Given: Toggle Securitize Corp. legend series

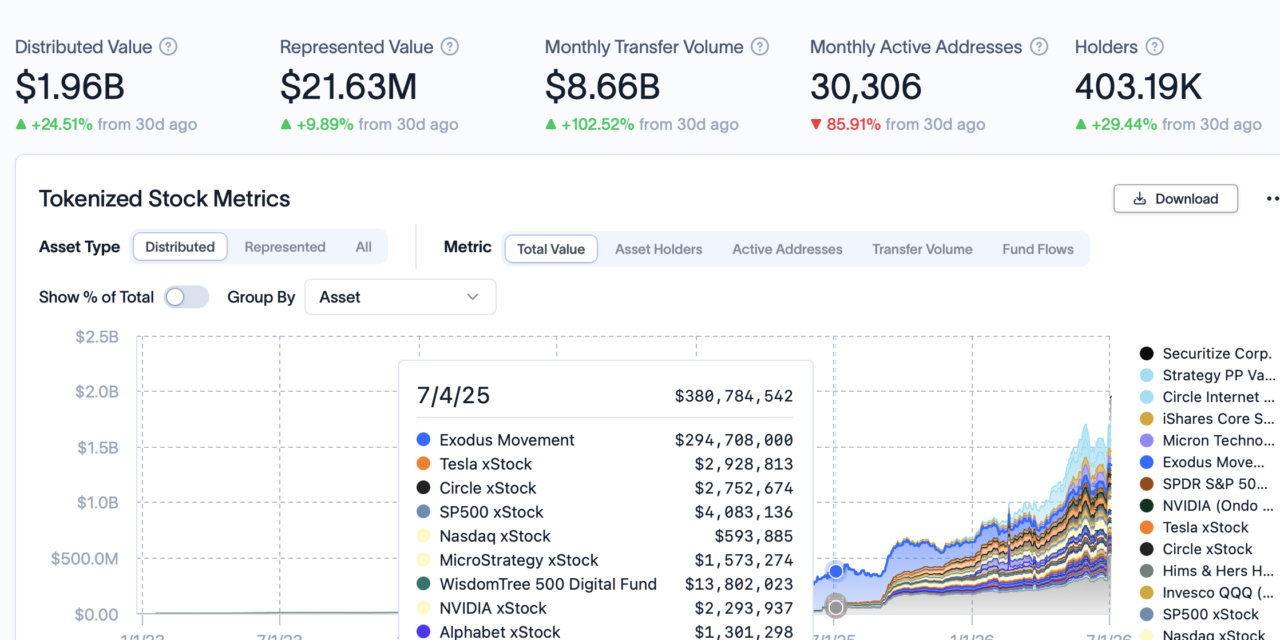Looking at the screenshot, I should pyautogui.click(x=1206, y=353).
